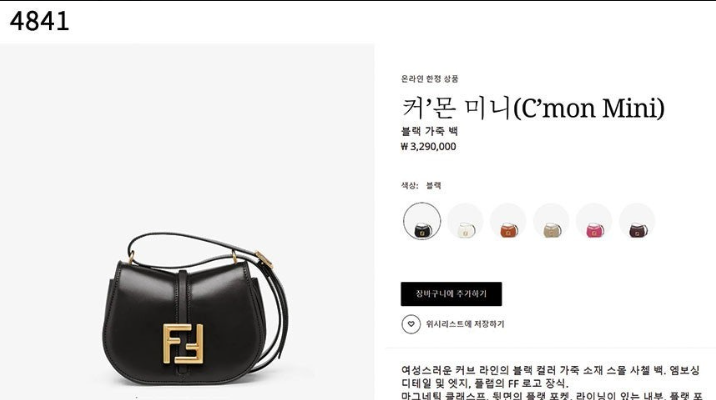This screenshot has height=400, width=716.
Task: Click the description line starting 마그네틱 클래스프
Action: (x=552, y=395)
